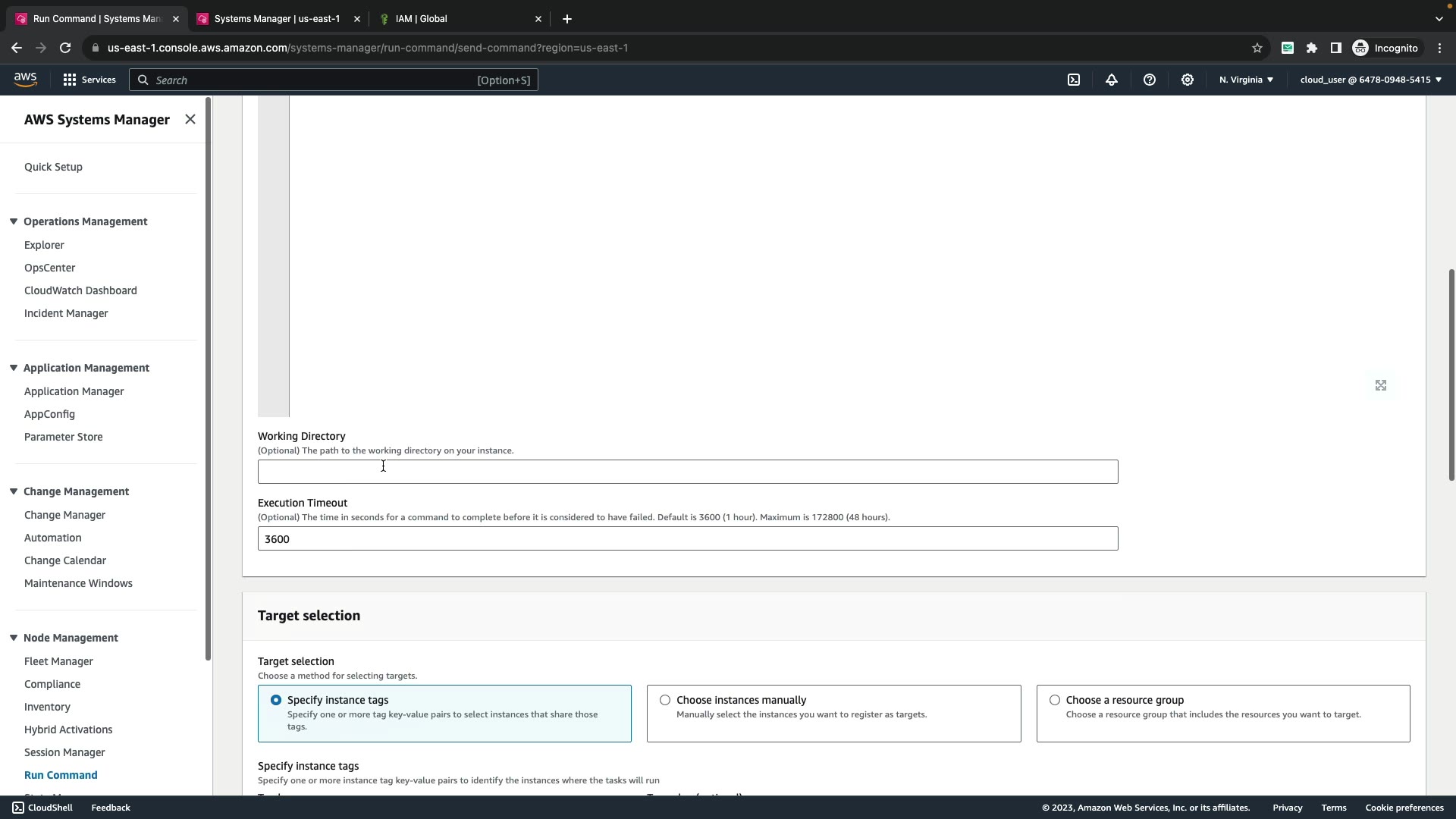Open the N. Virginia region dropdown
Viewport: 1456px width, 819px height.
(x=1246, y=80)
